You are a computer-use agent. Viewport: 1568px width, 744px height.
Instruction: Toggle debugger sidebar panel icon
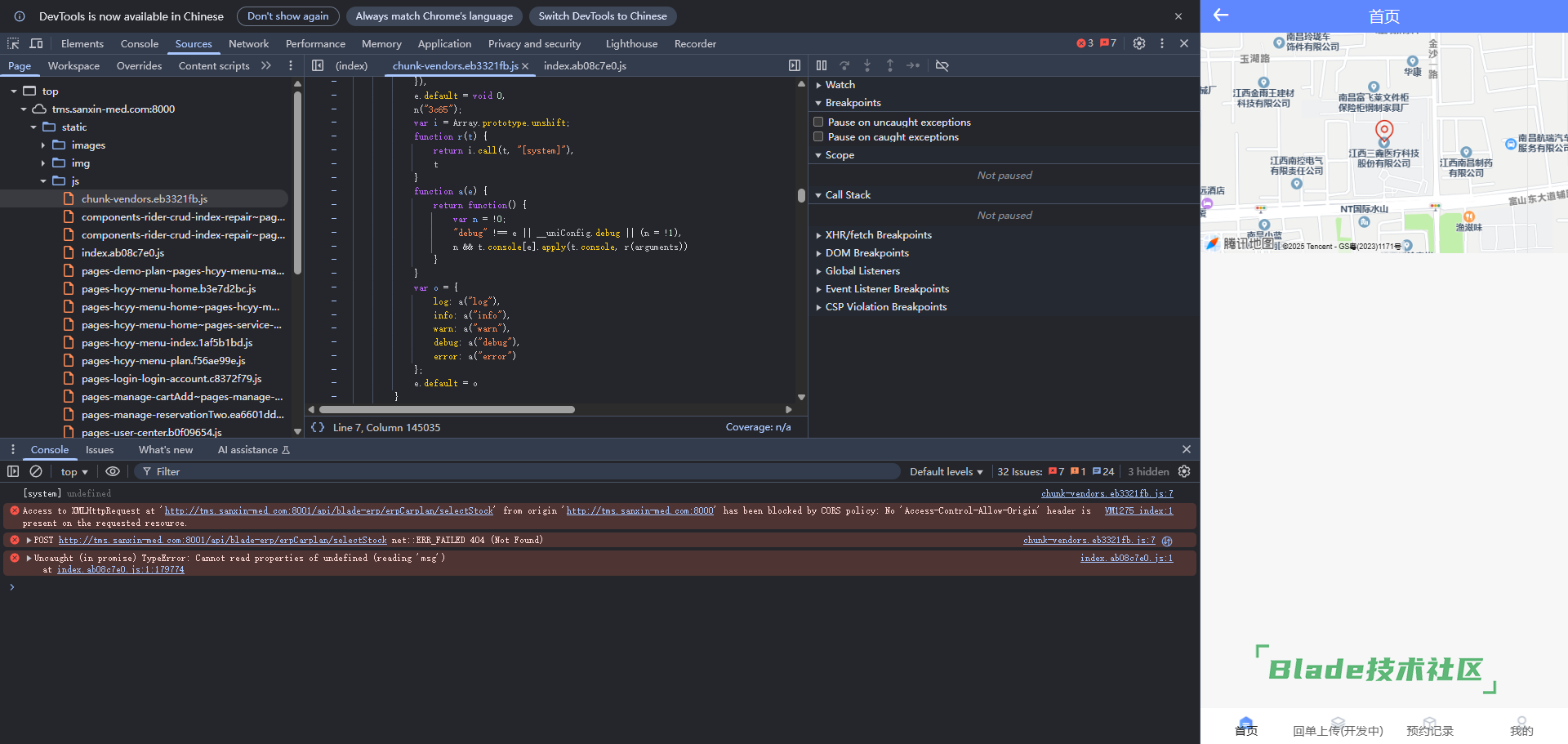click(x=794, y=65)
